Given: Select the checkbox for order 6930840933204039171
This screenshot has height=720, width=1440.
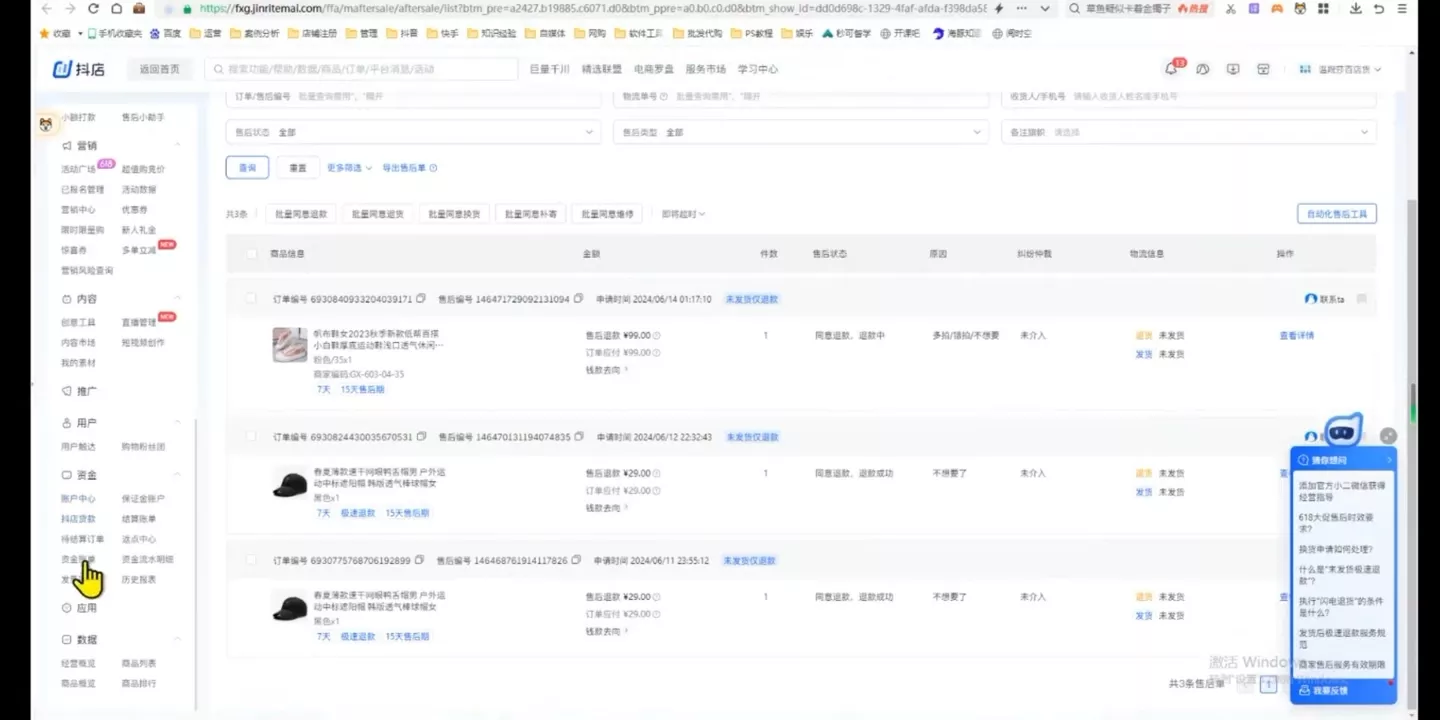Looking at the screenshot, I should tap(252, 299).
